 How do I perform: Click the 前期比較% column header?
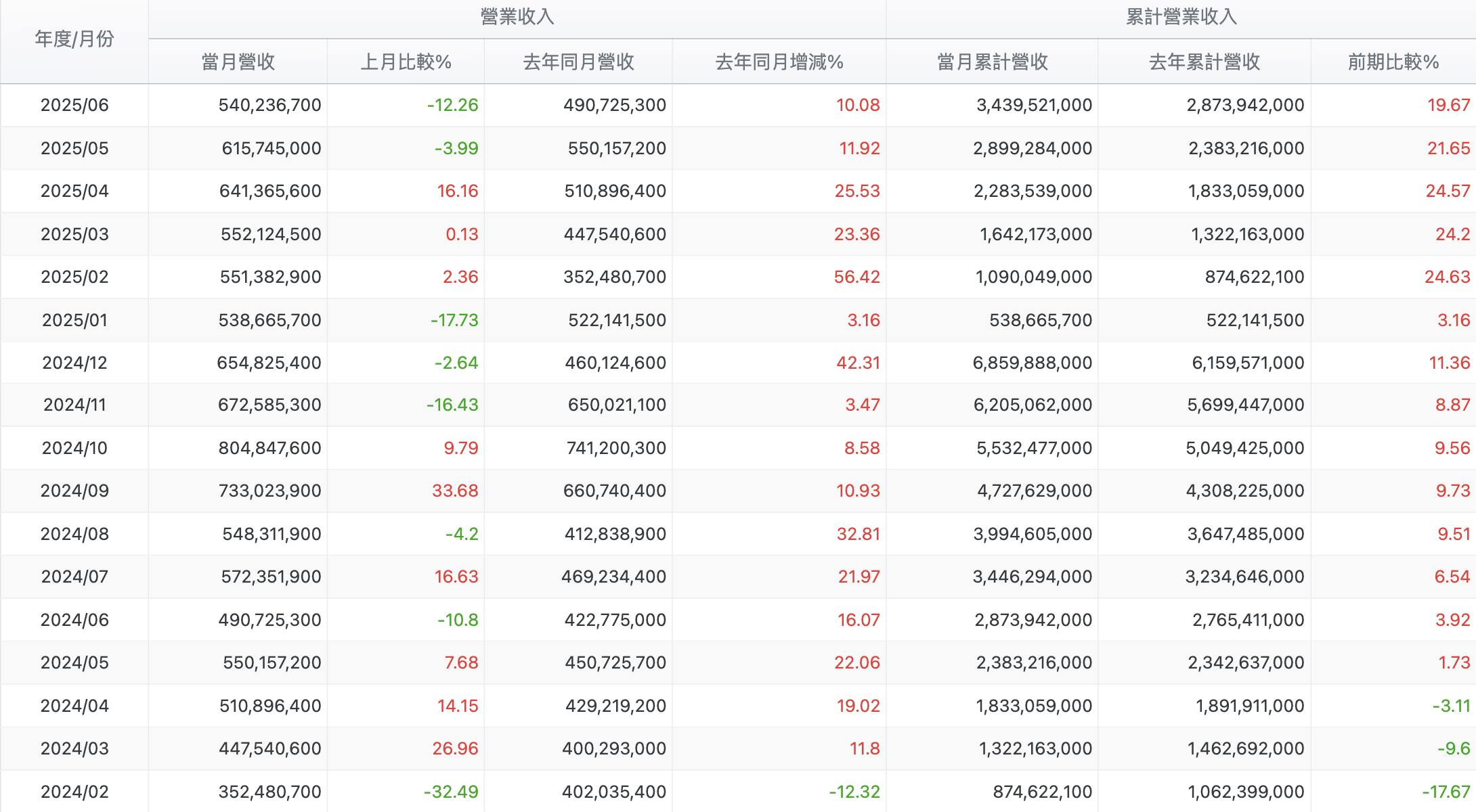pyautogui.click(x=1393, y=62)
